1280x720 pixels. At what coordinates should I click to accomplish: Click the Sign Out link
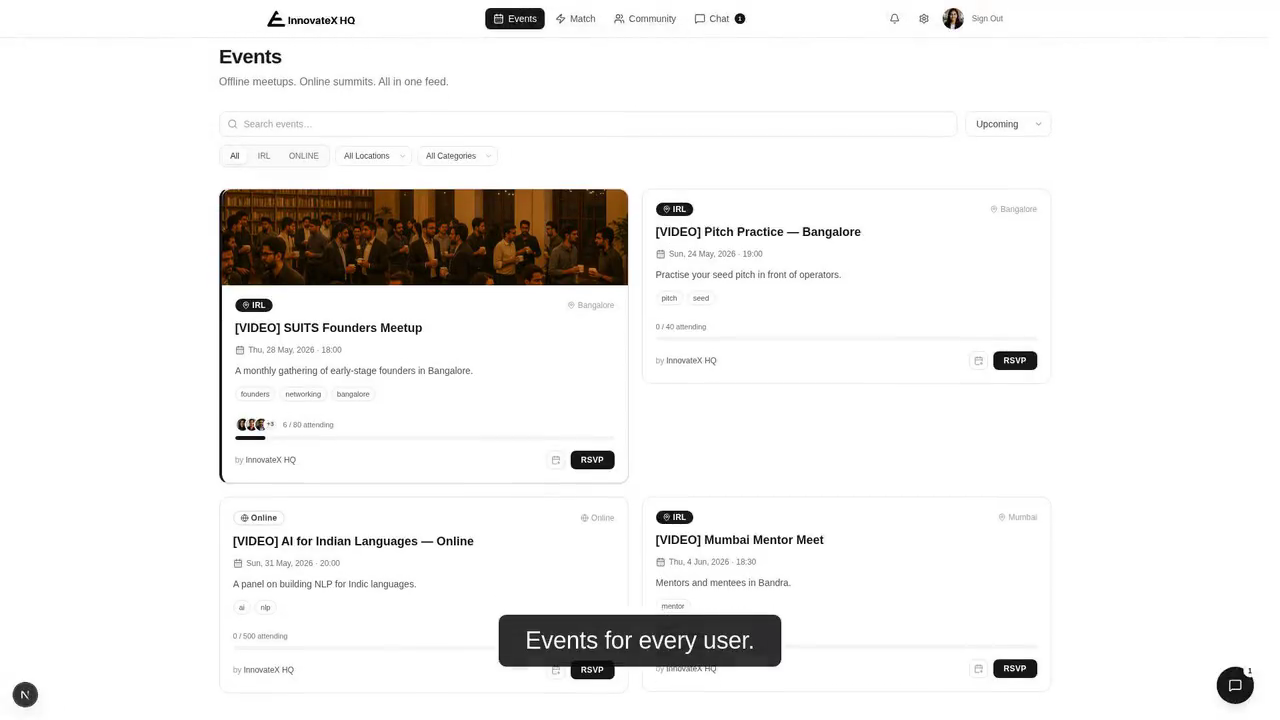pos(987,19)
